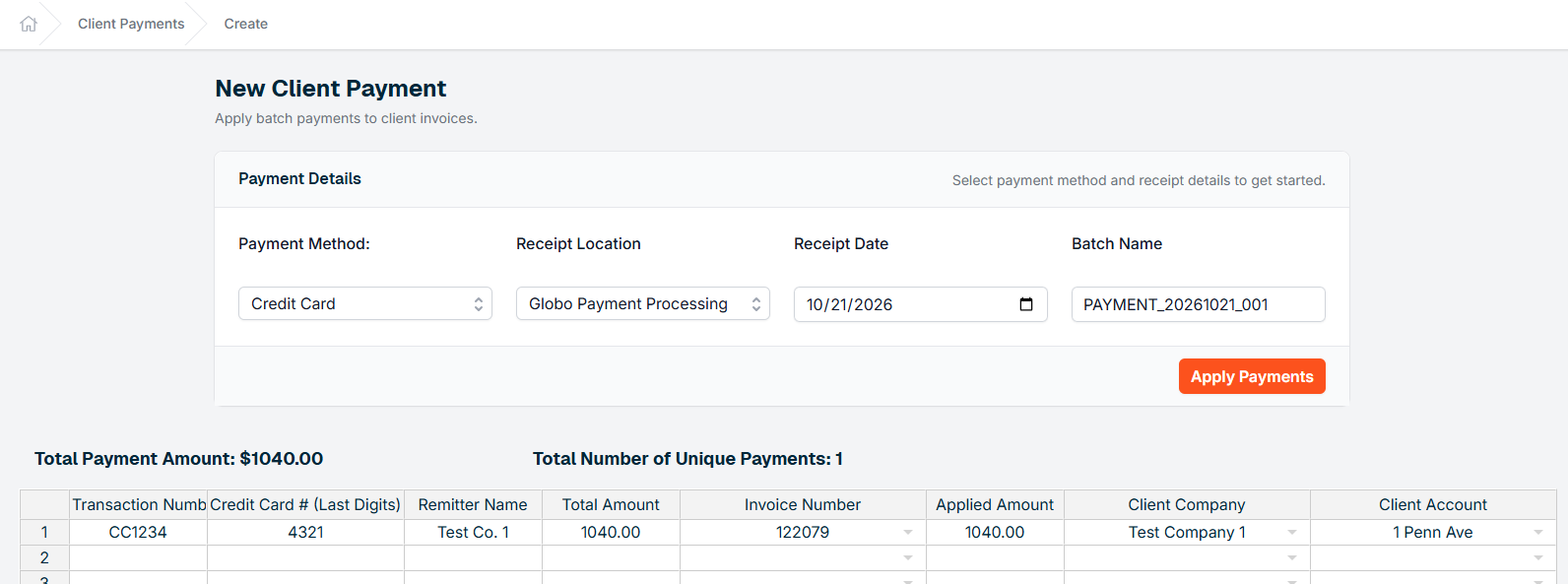Screen dimensions: 1568x584
Task: Edit the Batch Name field
Action: coord(1199,304)
